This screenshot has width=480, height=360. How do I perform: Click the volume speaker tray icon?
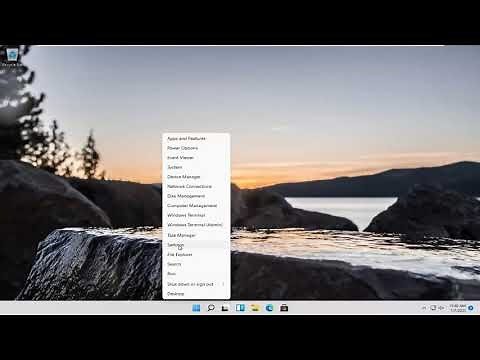441,308
